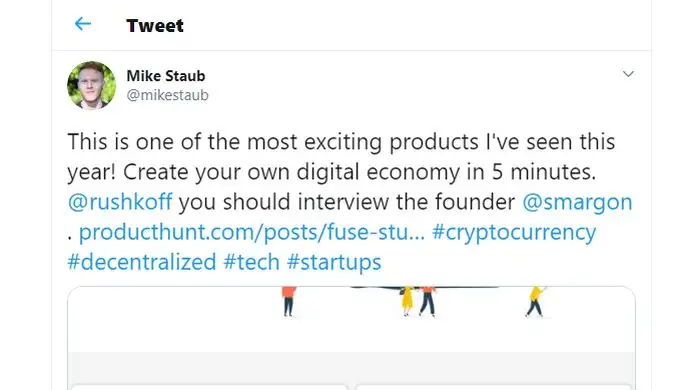
Task: Click the two central figures in preview illustration
Action: coord(418,301)
